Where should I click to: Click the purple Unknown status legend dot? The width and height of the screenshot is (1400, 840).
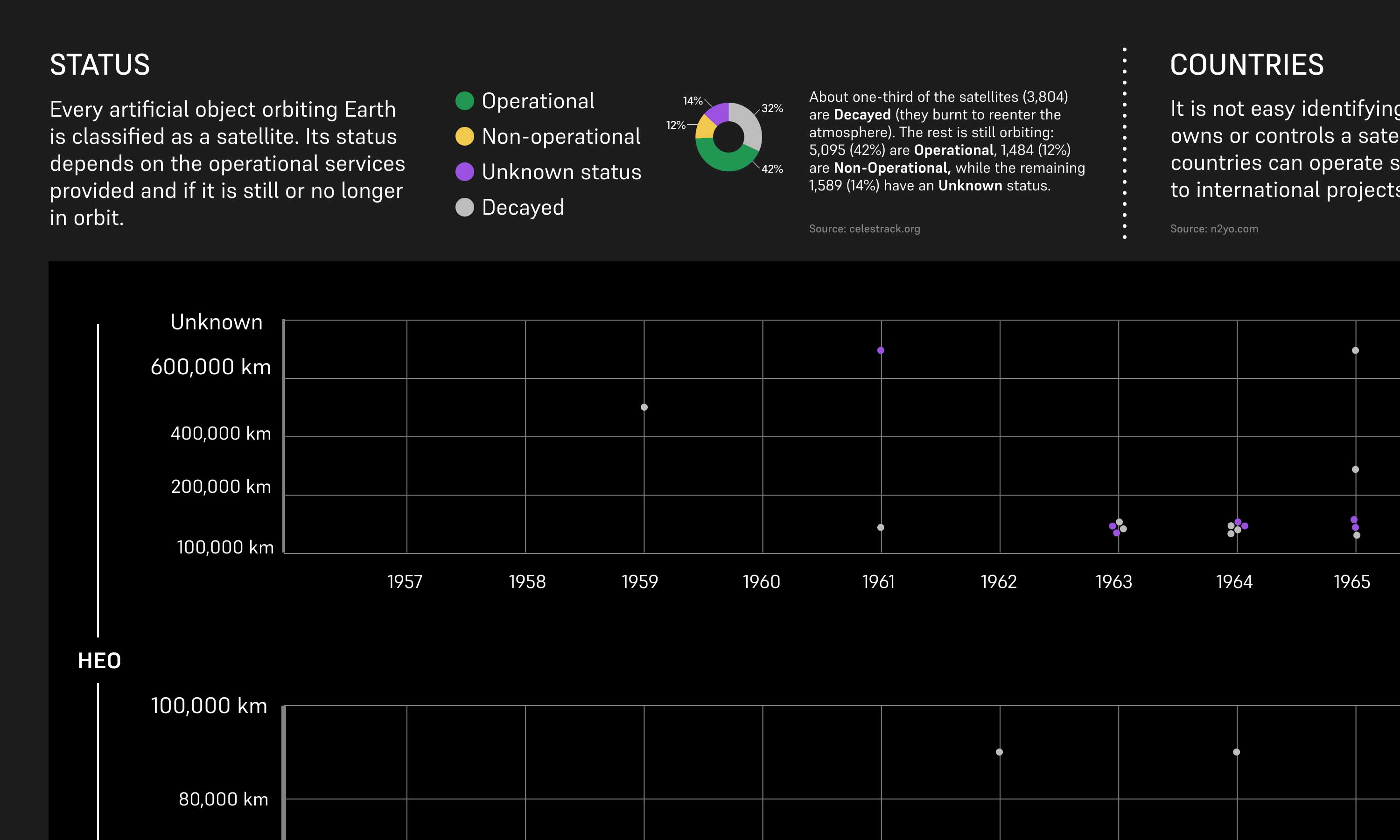coord(465,172)
